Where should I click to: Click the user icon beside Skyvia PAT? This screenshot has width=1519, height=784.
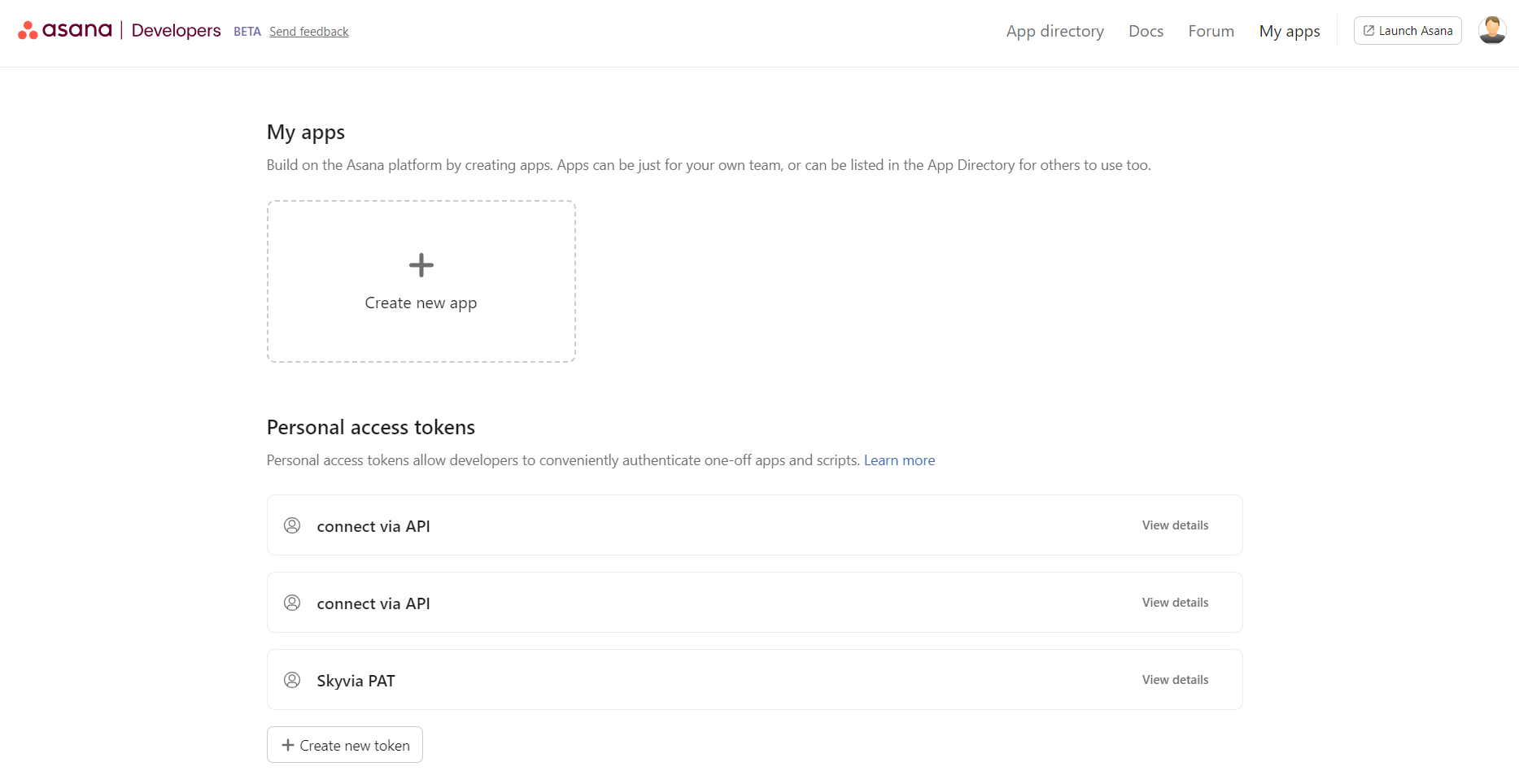[x=292, y=680]
